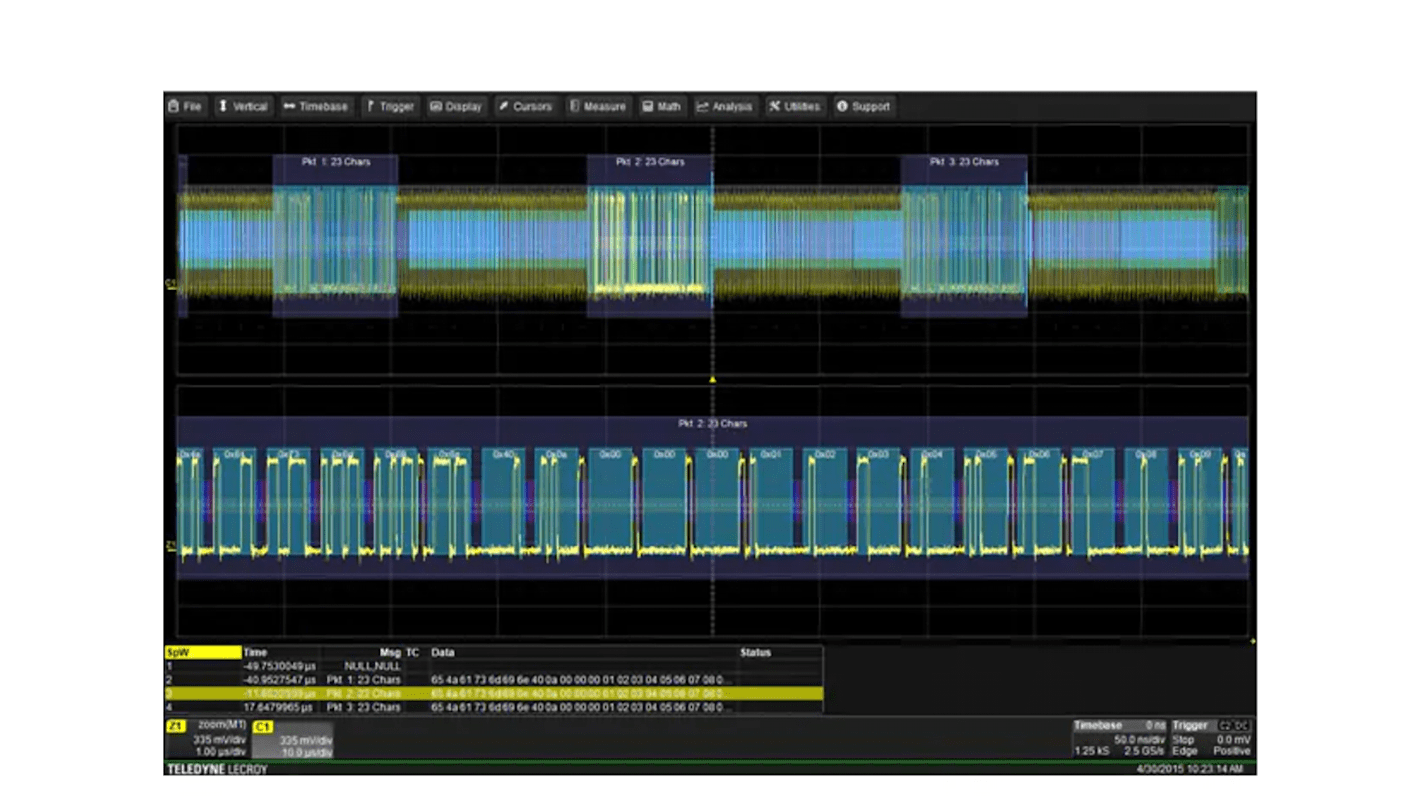
Task: Open the Utilities menu
Action: point(794,106)
